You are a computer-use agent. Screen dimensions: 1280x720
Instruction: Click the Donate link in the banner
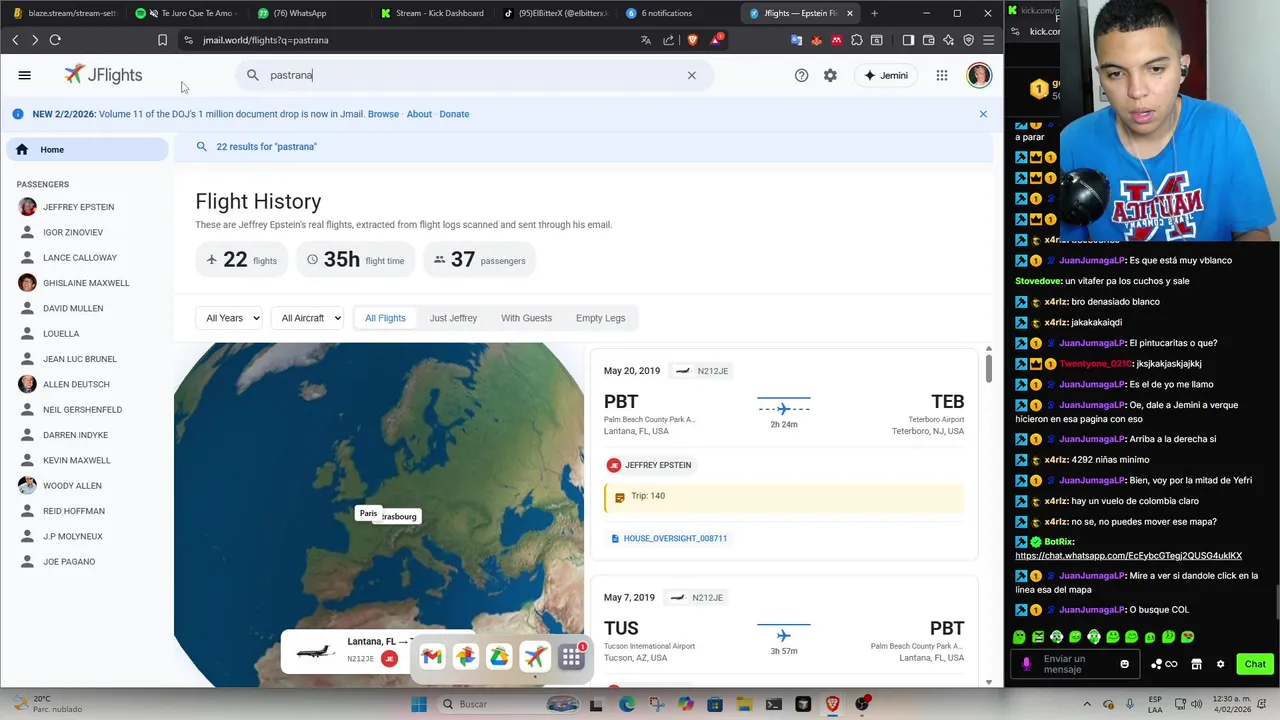[x=454, y=114]
